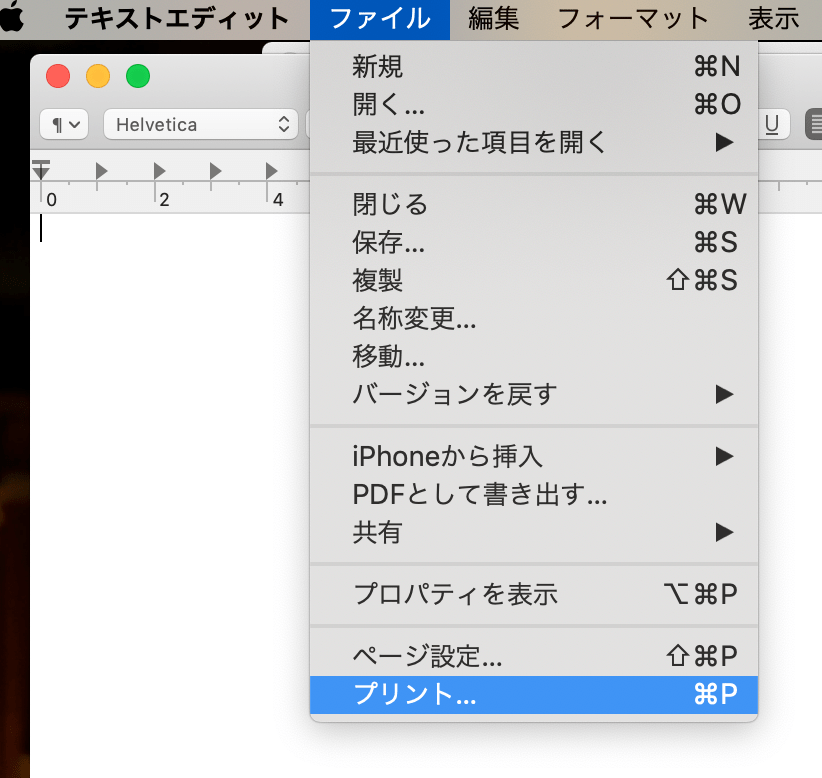Open the フォーマット menu
Image resolution: width=822 pixels, height=778 pixels.
634,17
